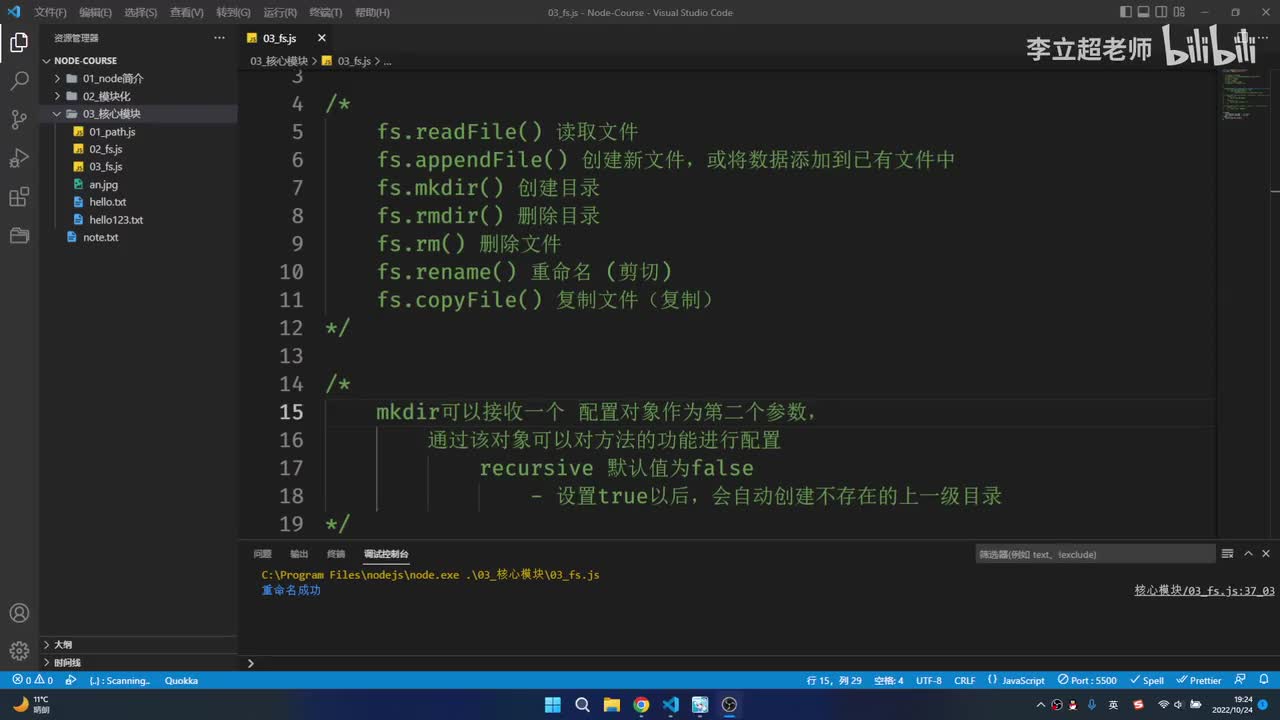This screenshot has height=720, width=1280.
Task: Focus the debug console filter input
Action: click(1095, 554)
